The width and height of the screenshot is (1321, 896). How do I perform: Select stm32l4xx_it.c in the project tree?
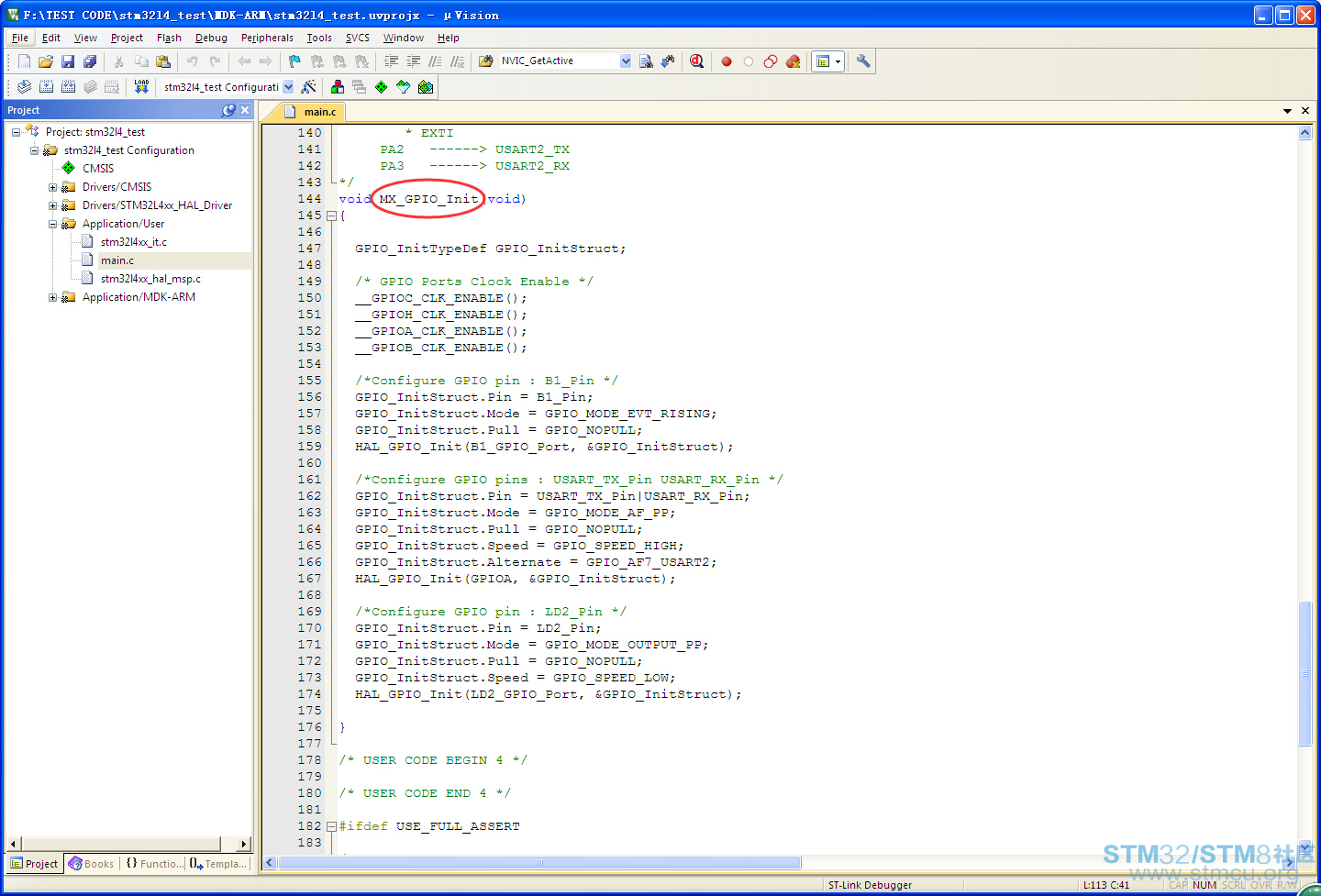(x=134, y=242)
